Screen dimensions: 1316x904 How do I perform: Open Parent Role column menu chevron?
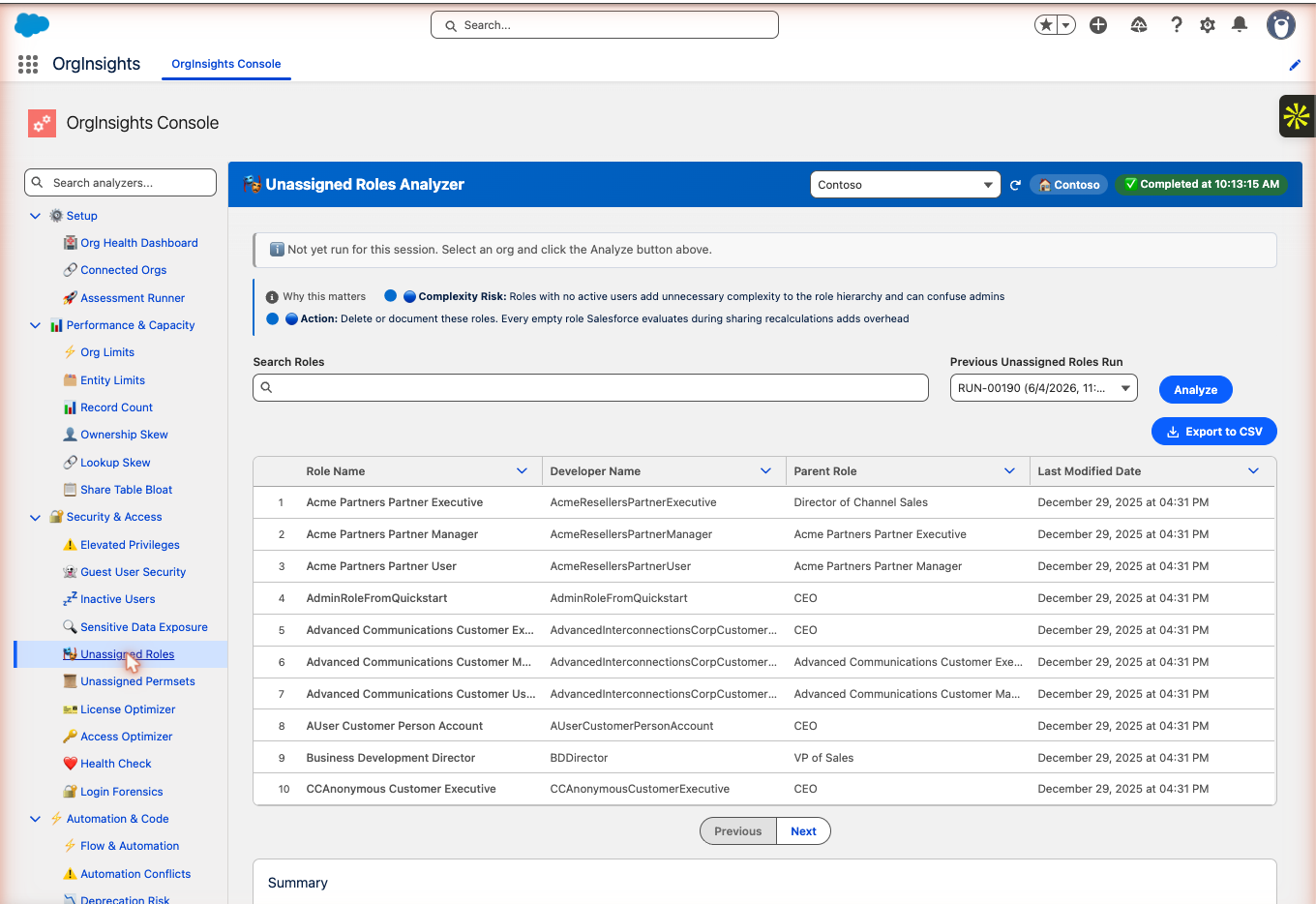pyautogui.click(x=1010, y=471)
